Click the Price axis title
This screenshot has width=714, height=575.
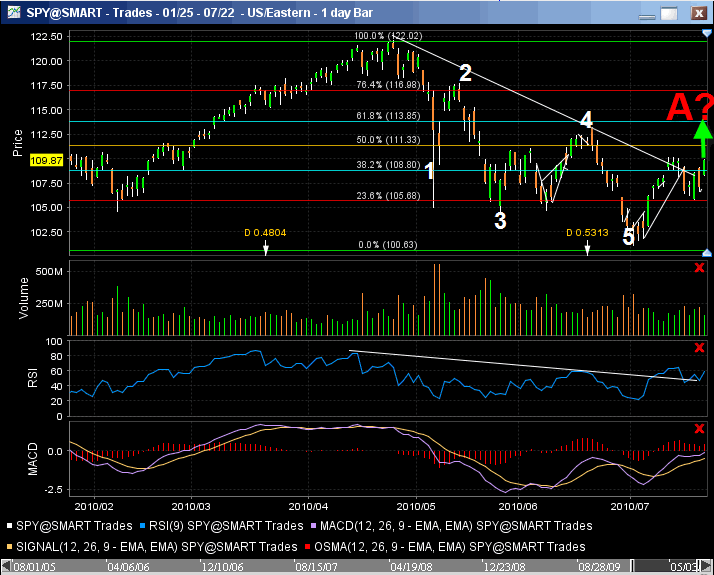tap(18, 143)
